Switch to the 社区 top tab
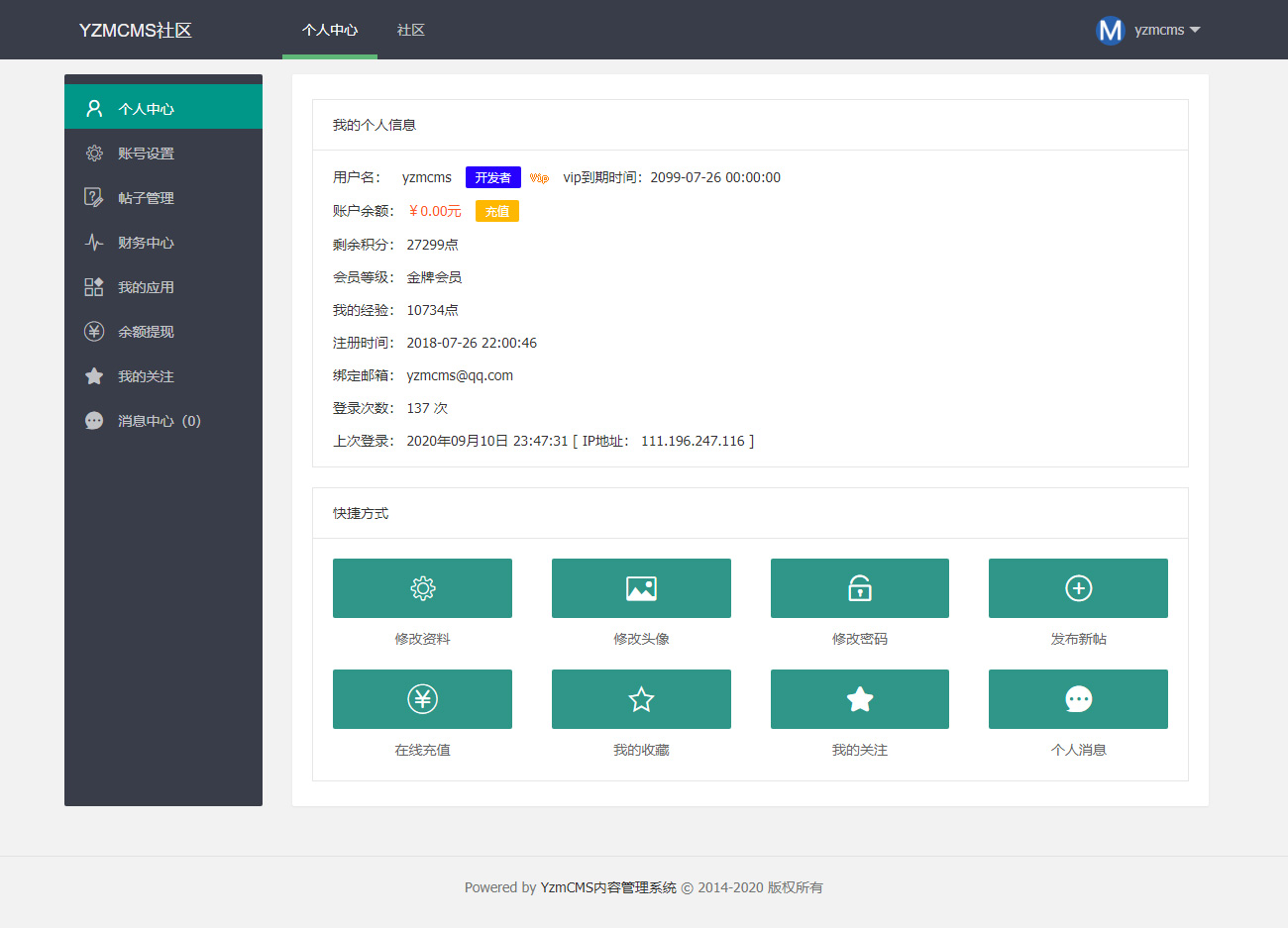This screenshot has width=1288, height=928. click(411, 30)
